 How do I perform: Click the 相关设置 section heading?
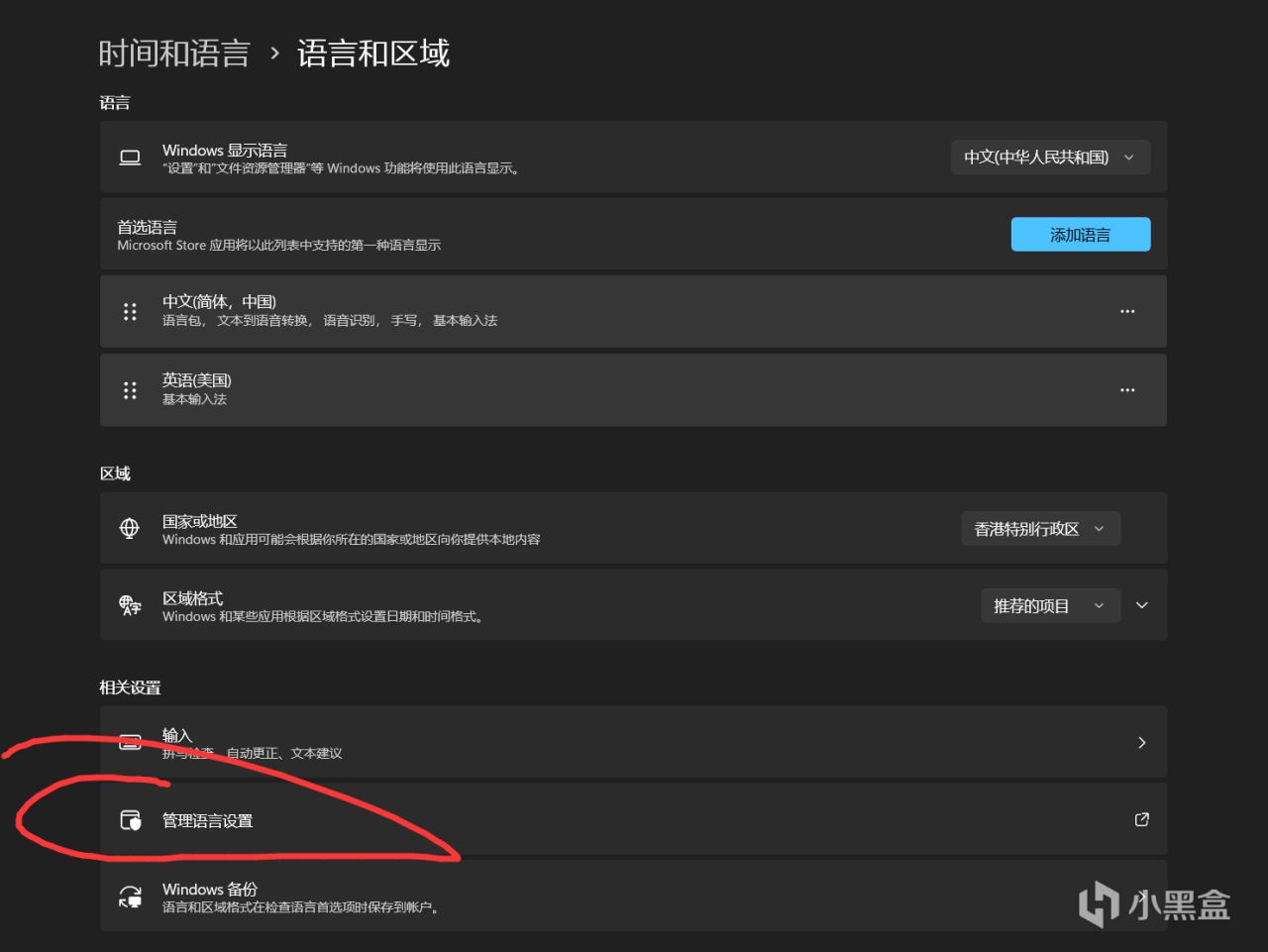click(x=130, y=688)
